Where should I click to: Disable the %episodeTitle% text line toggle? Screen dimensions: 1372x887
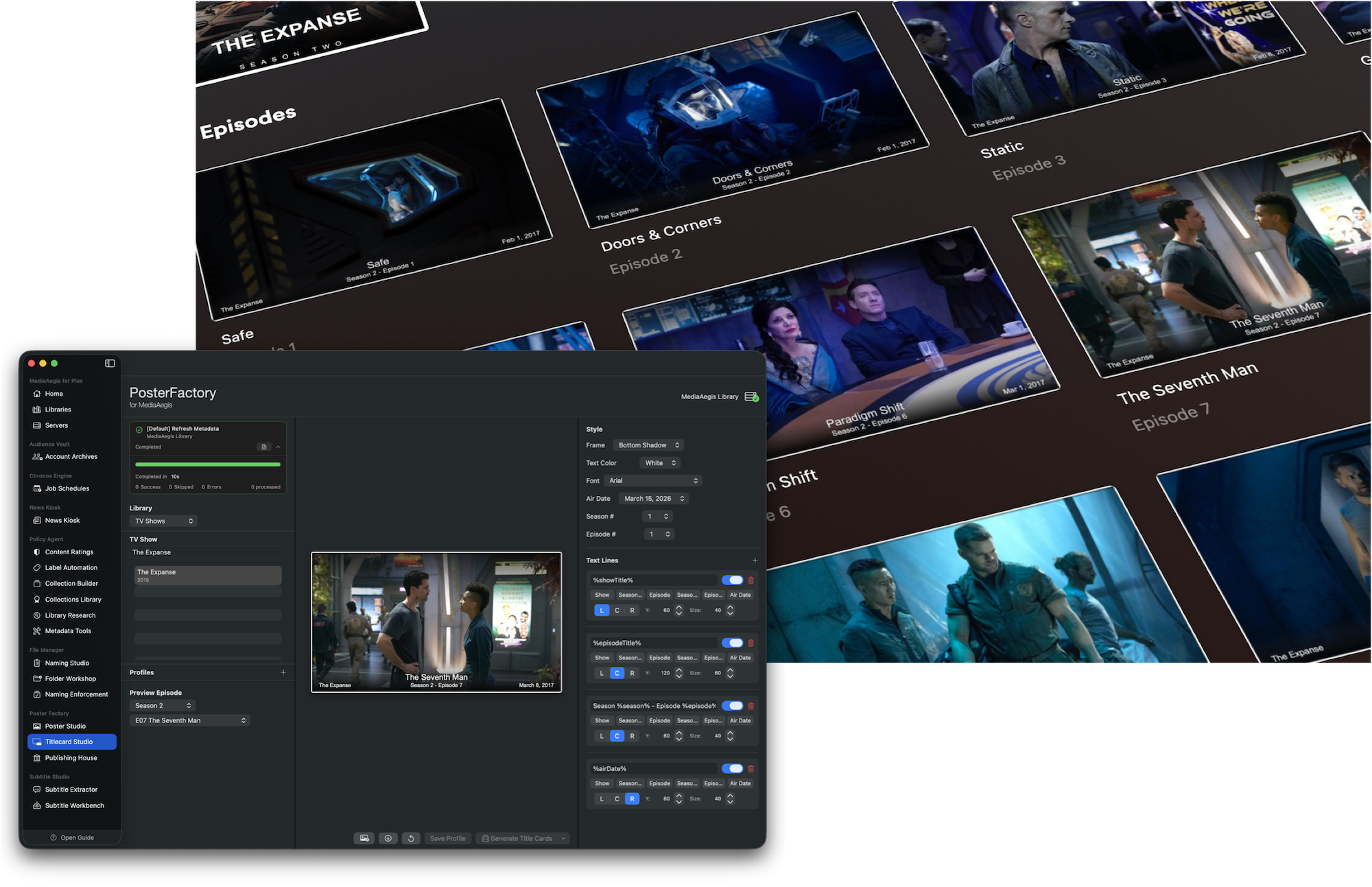[733, 643]
